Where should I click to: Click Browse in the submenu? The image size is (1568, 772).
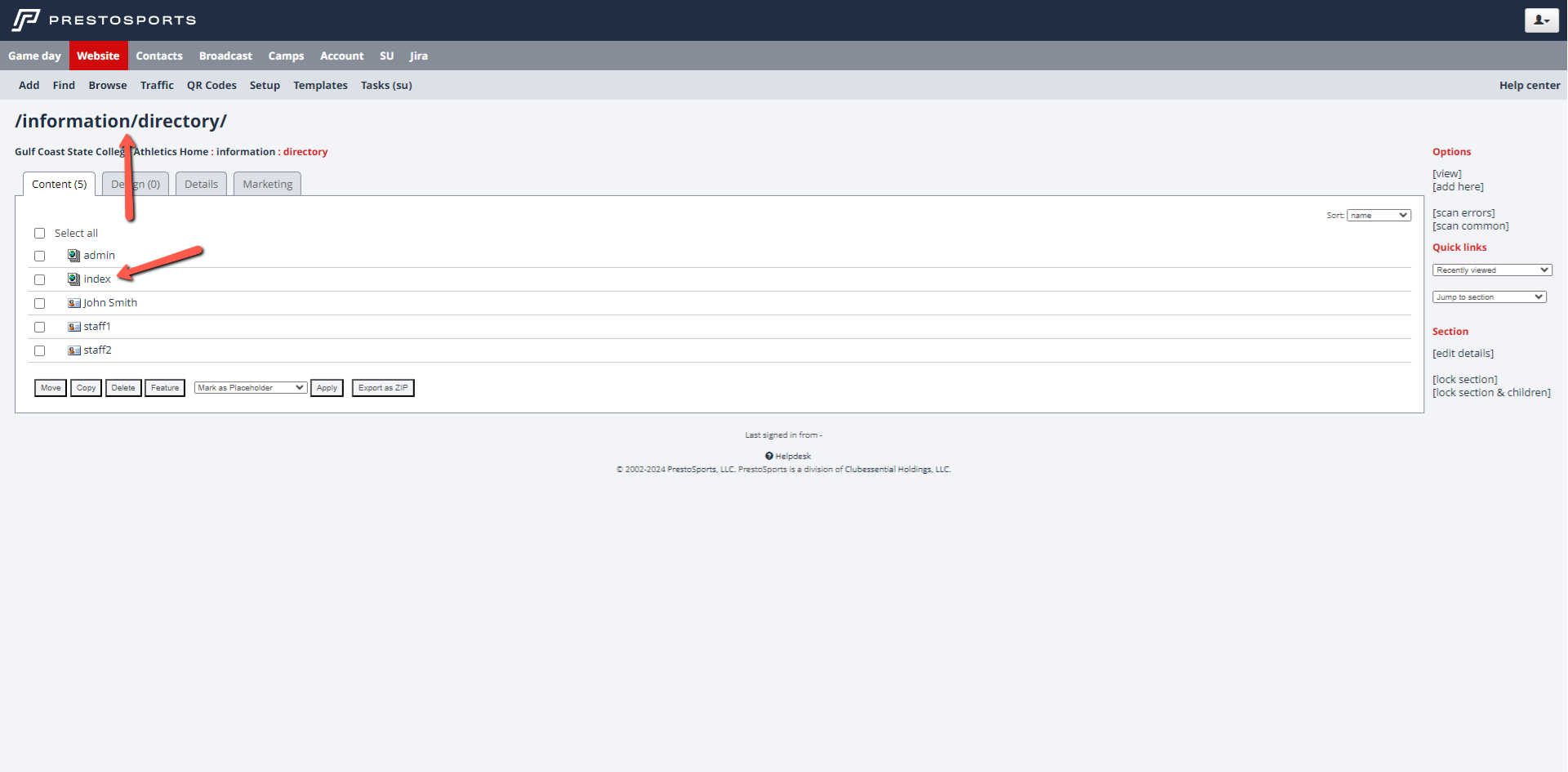(108, 85)
